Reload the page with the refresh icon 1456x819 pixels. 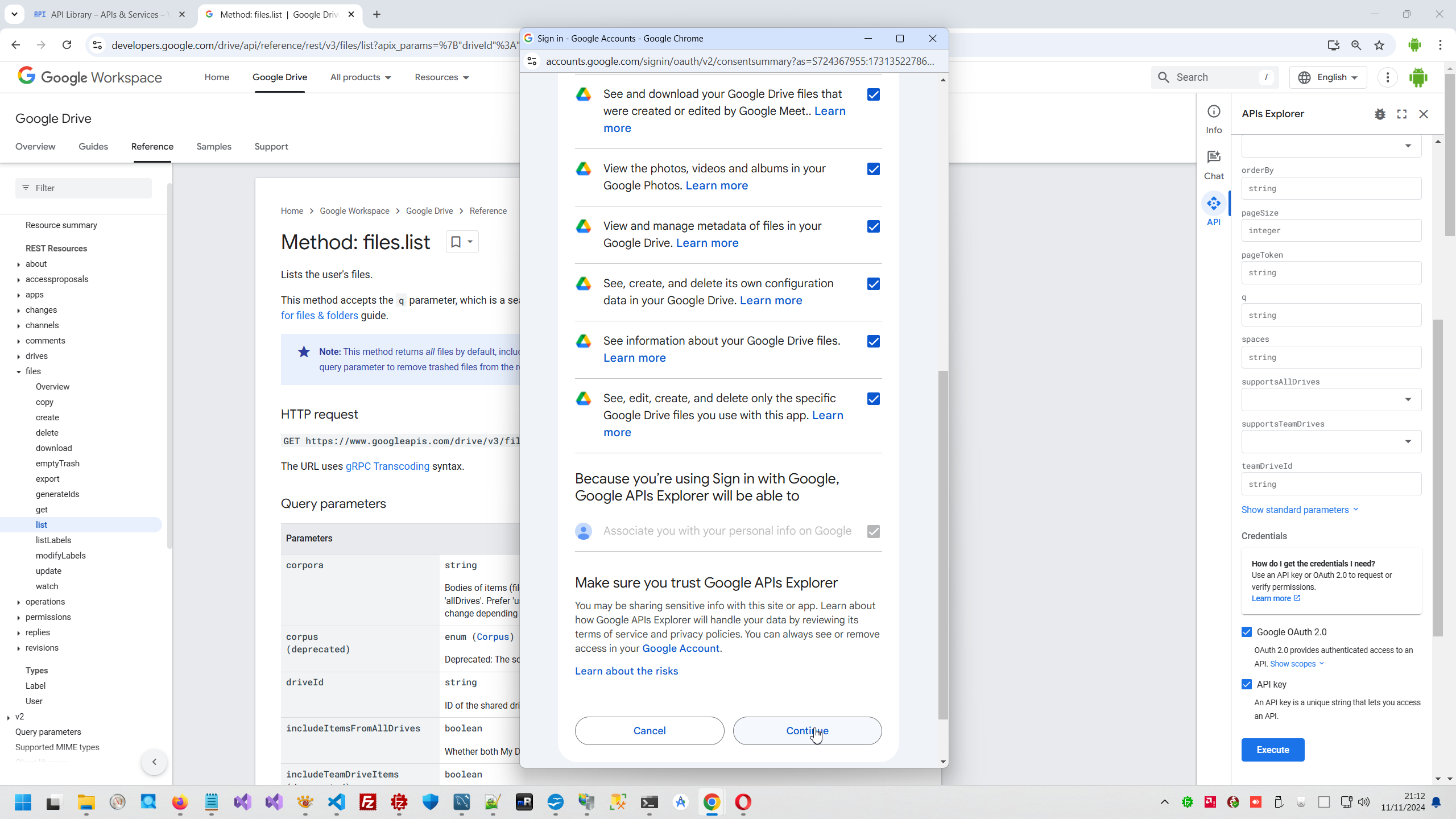point(67,45)
